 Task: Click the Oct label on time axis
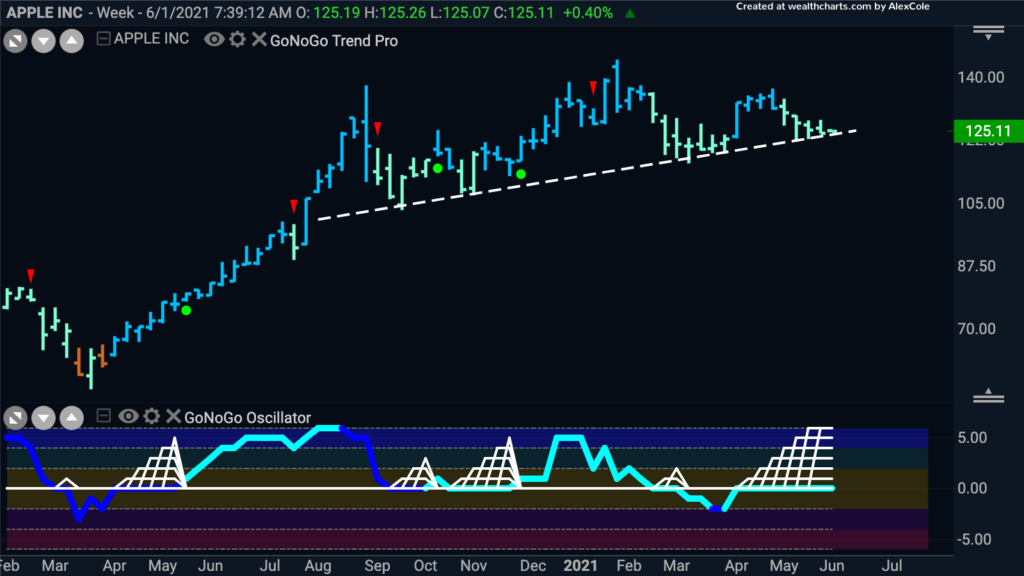coord(425,566)
